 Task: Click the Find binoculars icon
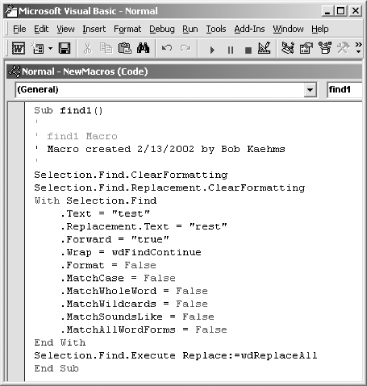(x=143, y=49)
